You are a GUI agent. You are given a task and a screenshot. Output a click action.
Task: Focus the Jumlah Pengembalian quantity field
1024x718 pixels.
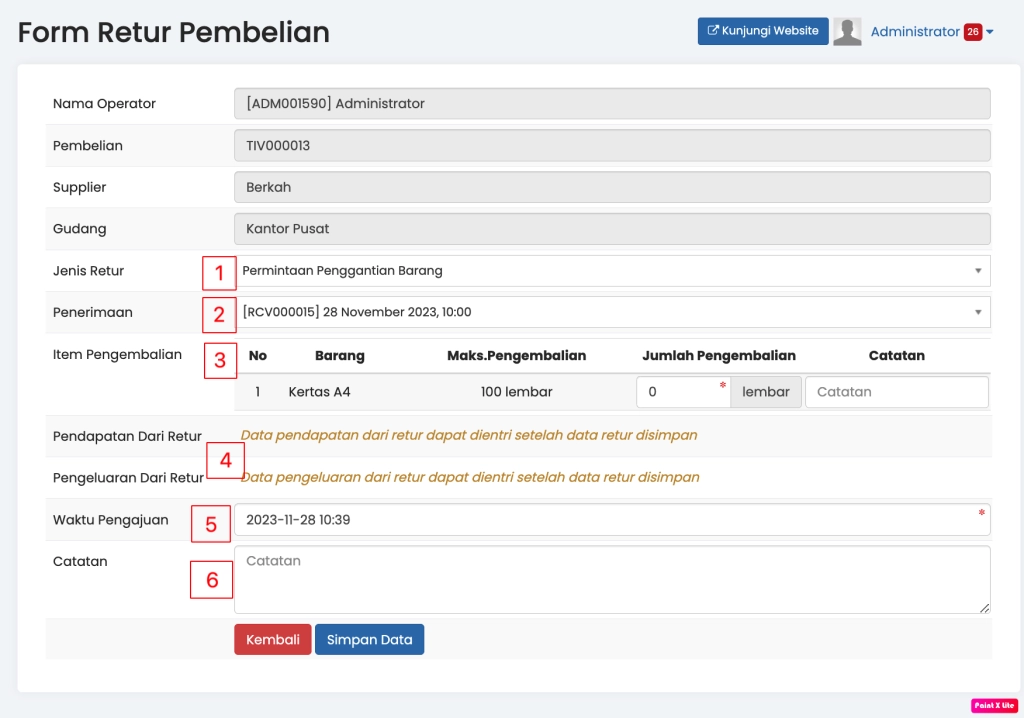682,392
